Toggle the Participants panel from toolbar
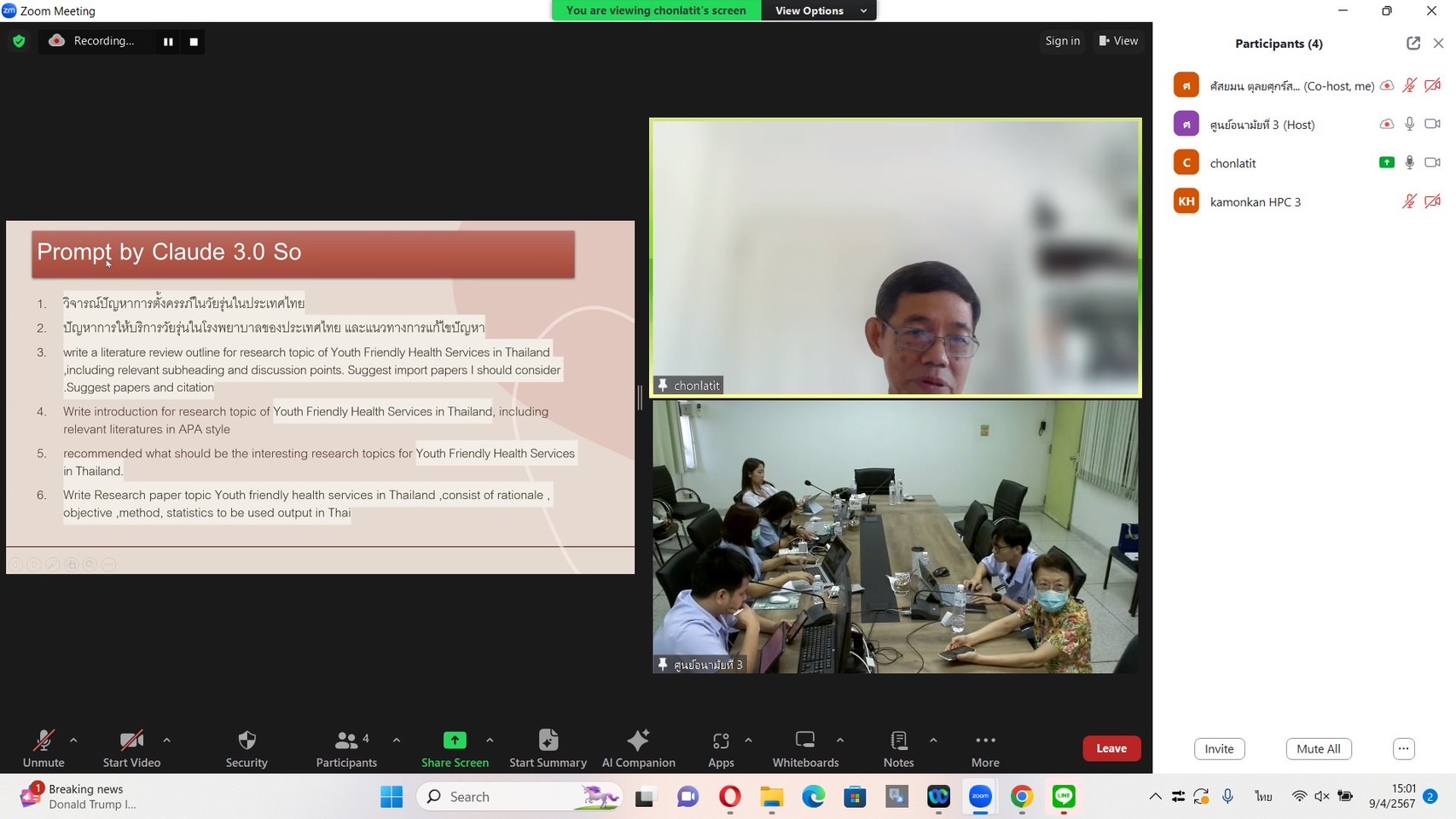This screenshot has height=819, width=1456. tap(346, 748)
